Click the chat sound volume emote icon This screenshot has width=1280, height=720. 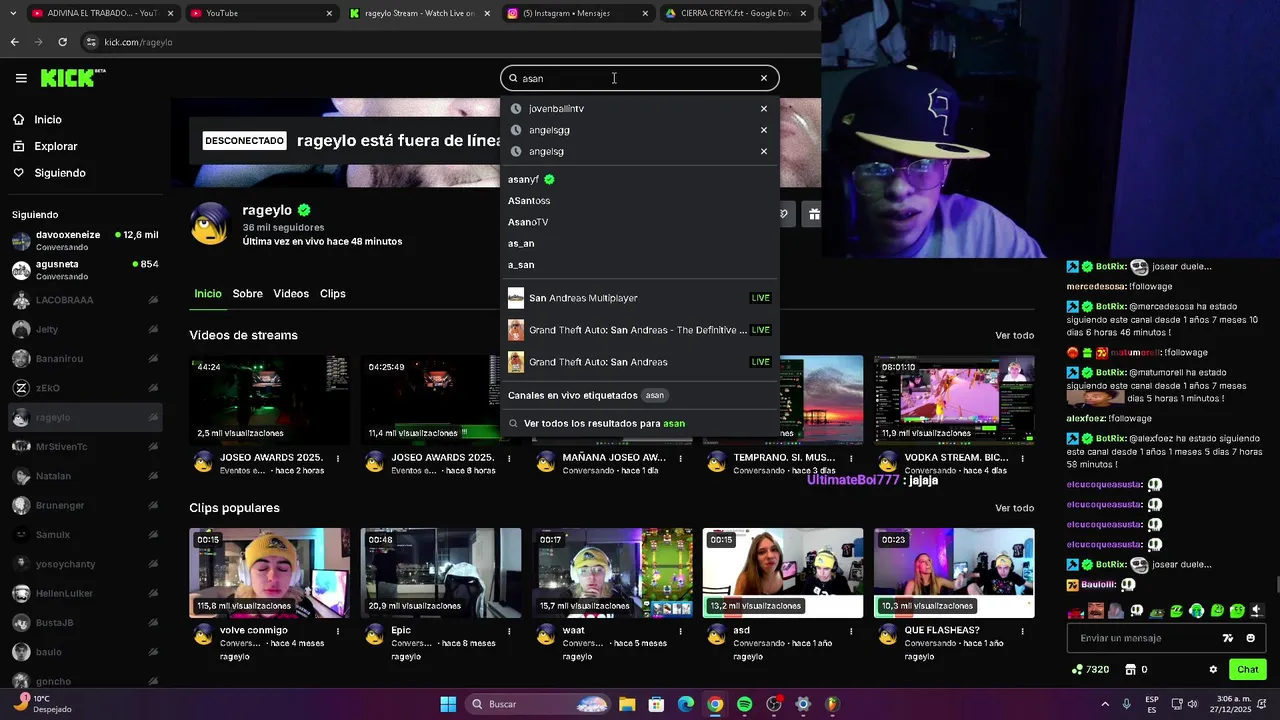click(x=1257, y=610)
